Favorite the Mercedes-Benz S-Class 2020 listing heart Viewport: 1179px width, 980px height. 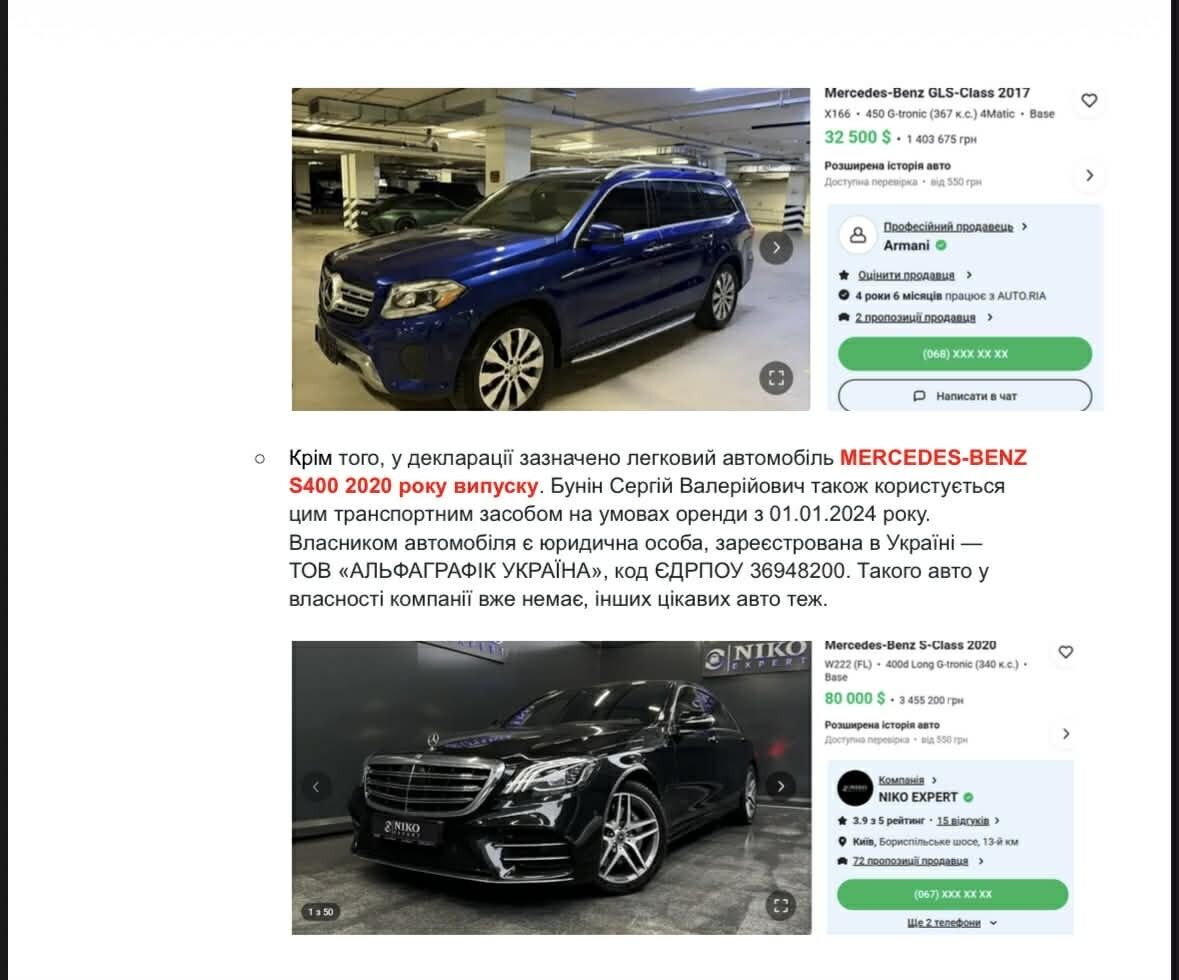tap(1065, 652)
